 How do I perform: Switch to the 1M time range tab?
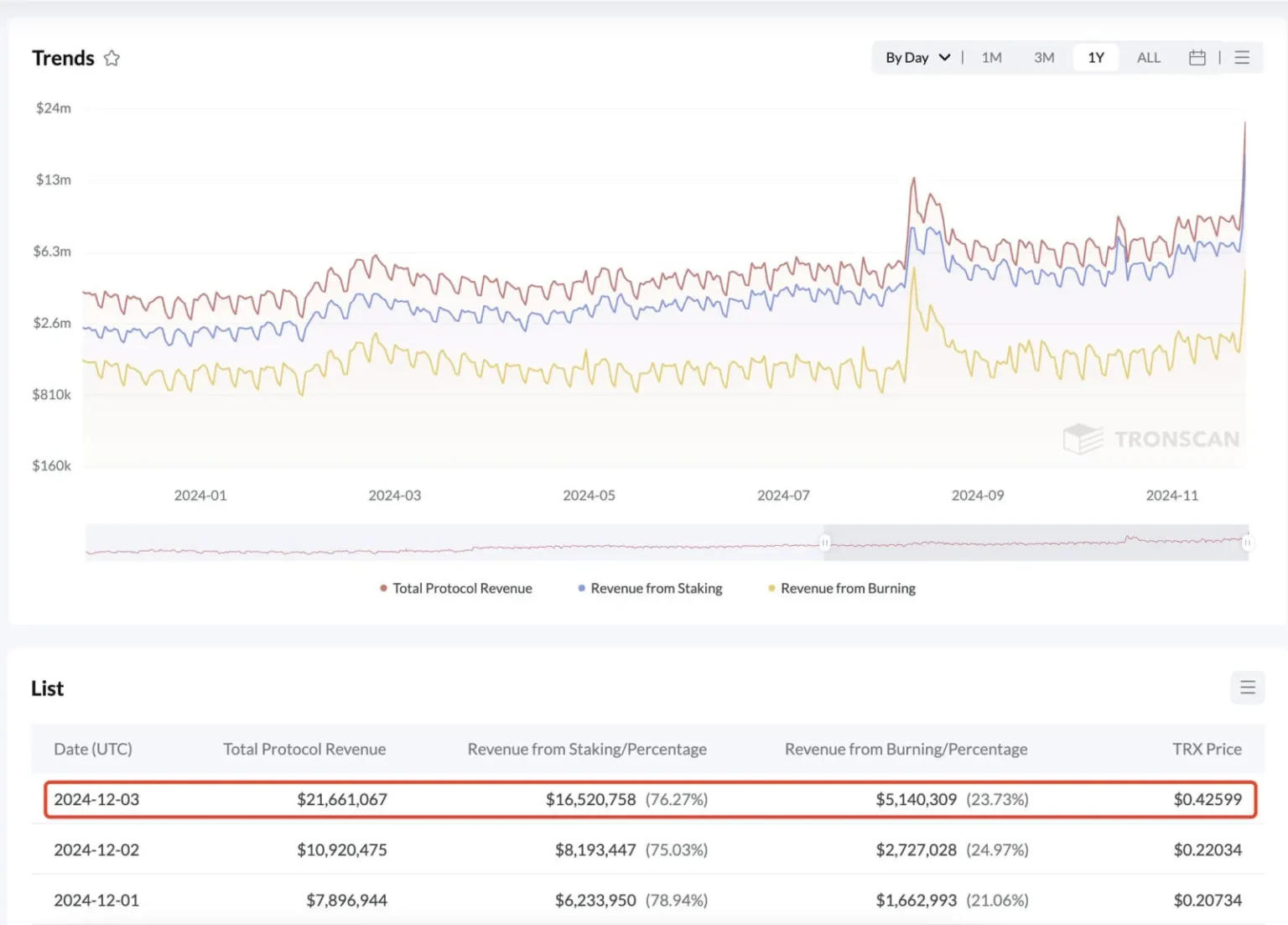[x=991, y=57]
